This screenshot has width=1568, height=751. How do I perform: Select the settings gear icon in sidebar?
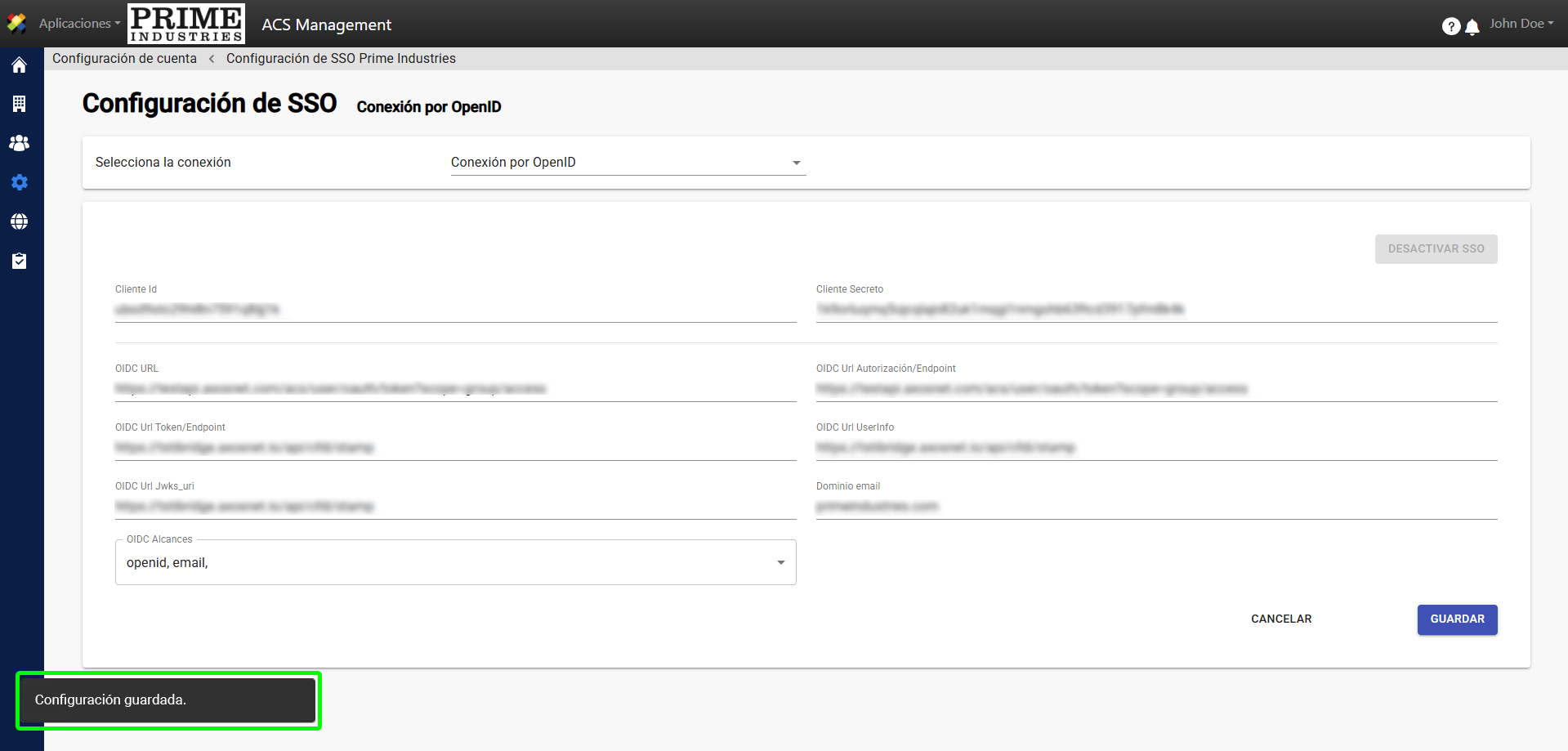coord(20,182)
